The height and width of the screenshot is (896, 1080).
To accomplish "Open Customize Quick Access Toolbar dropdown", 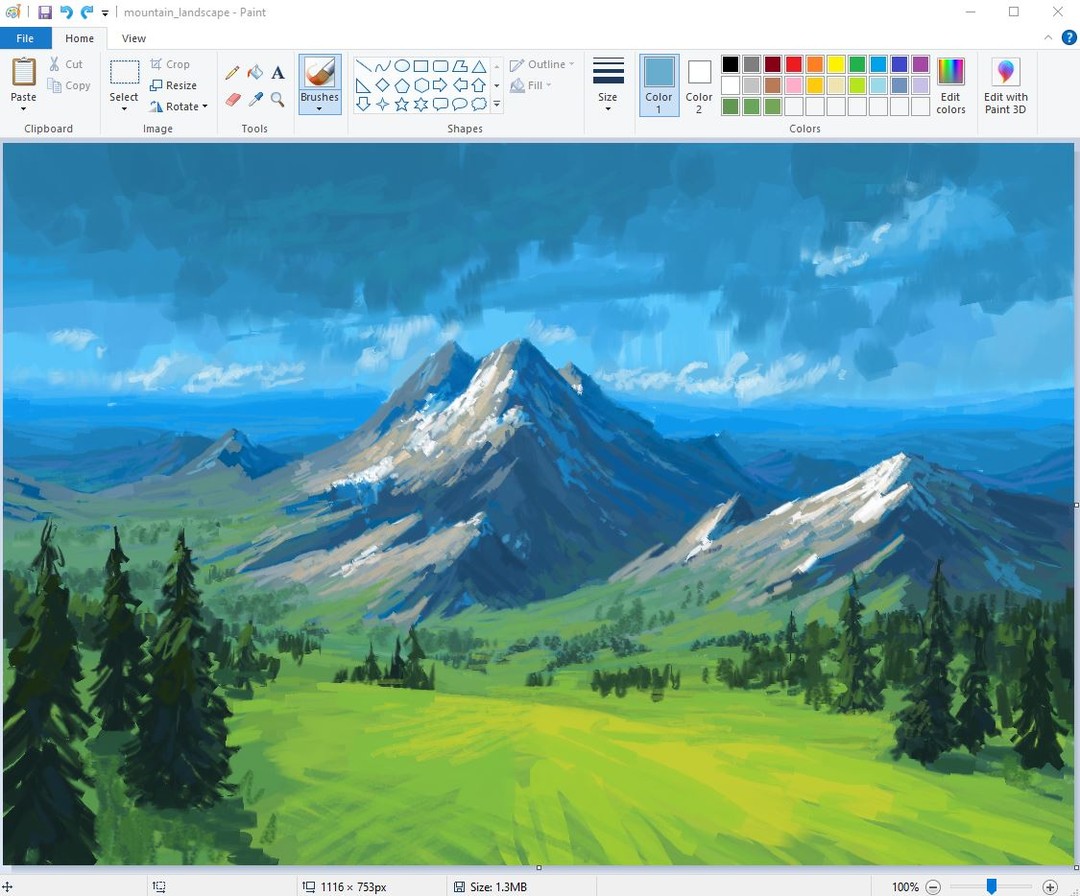I will (105, 12).
